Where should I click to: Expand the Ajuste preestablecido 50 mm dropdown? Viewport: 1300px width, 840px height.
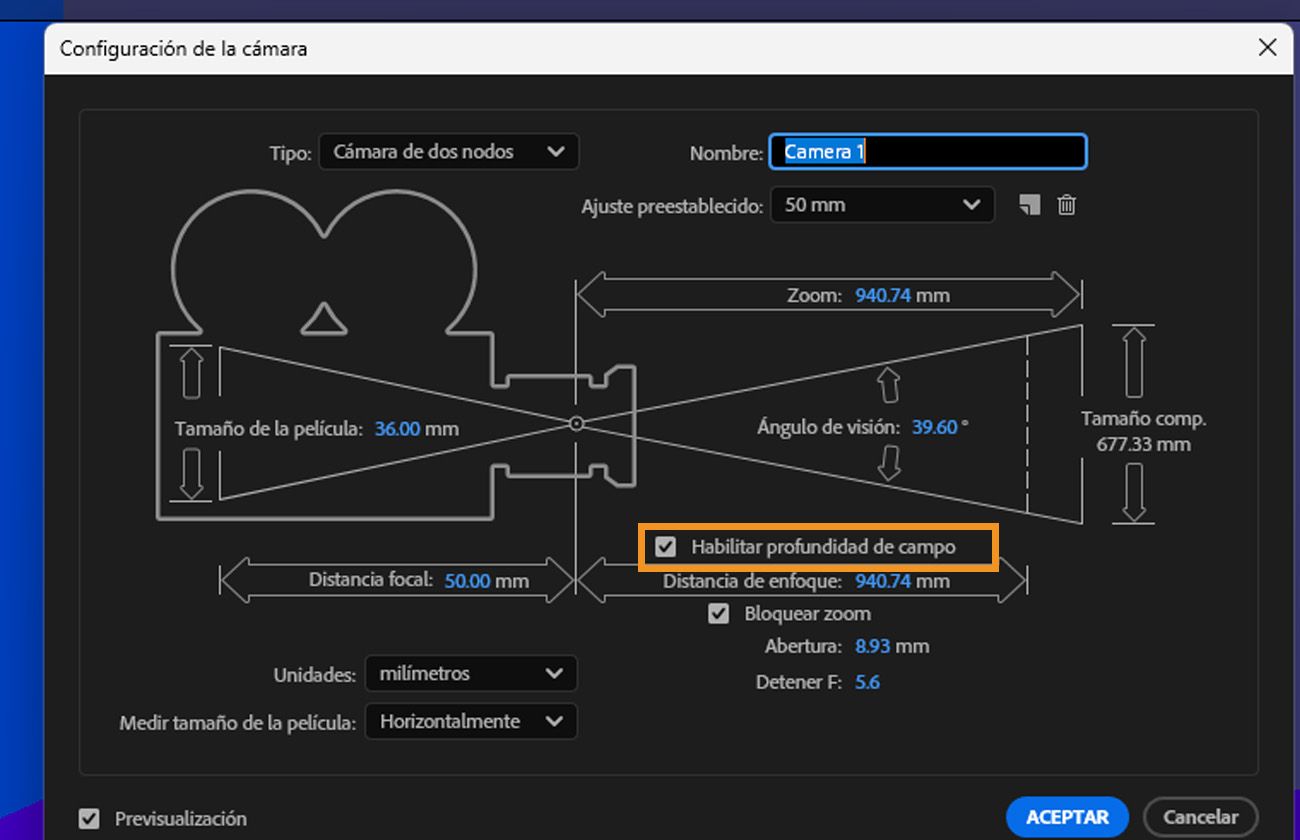882,205
